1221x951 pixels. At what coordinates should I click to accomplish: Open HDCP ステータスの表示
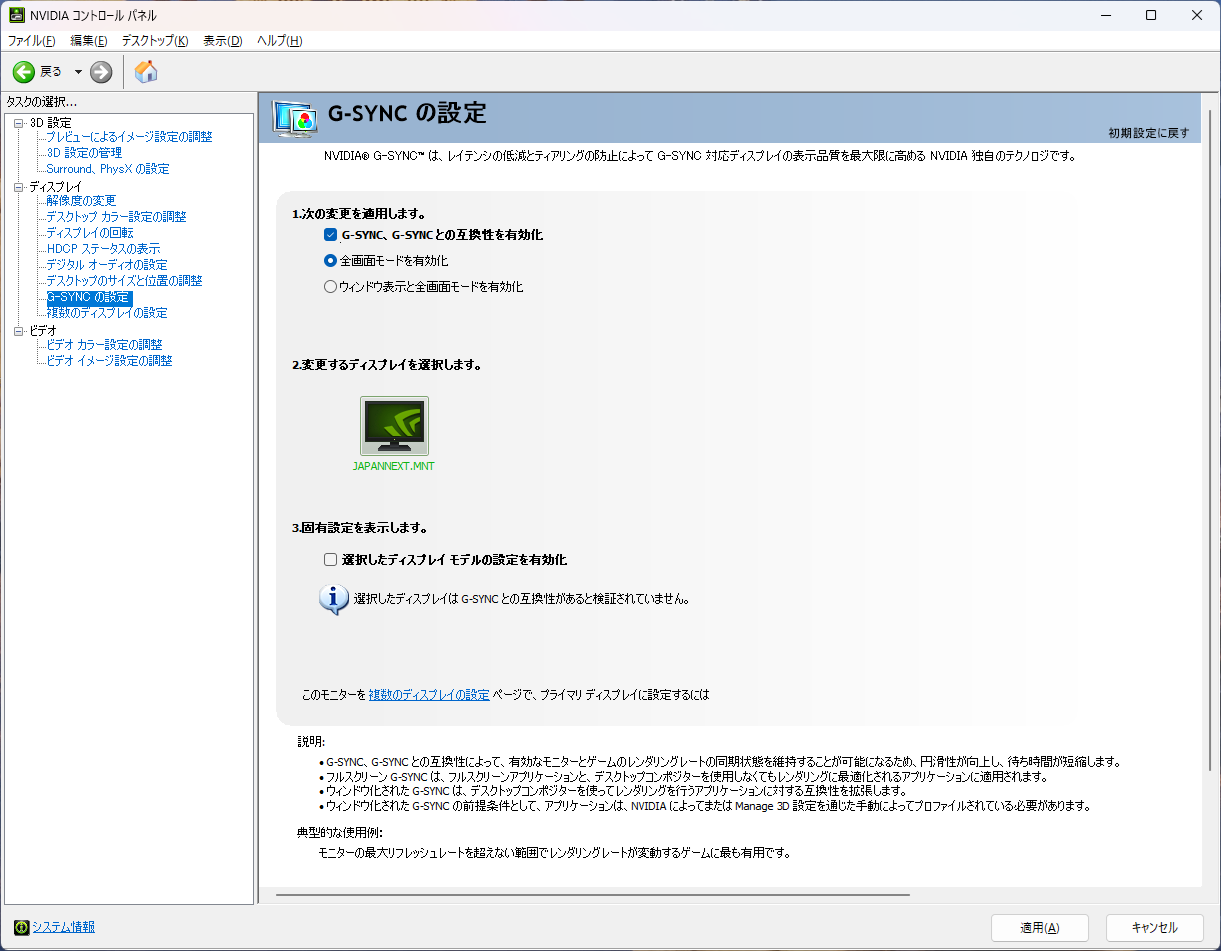coord(103,249)
